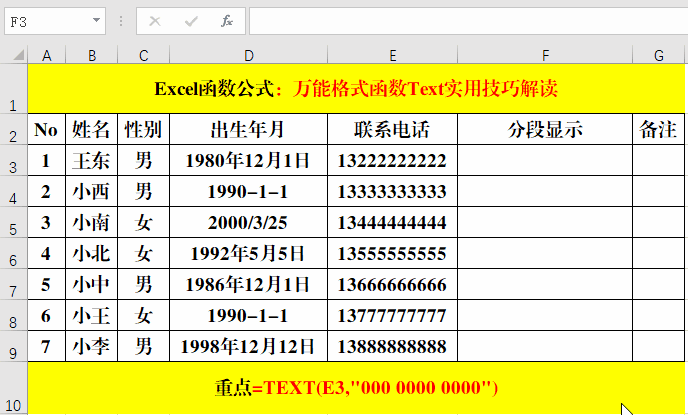Click the title cell 'Excel函数公式'
The width and height of the screenshot is (688, 415).
356,89
